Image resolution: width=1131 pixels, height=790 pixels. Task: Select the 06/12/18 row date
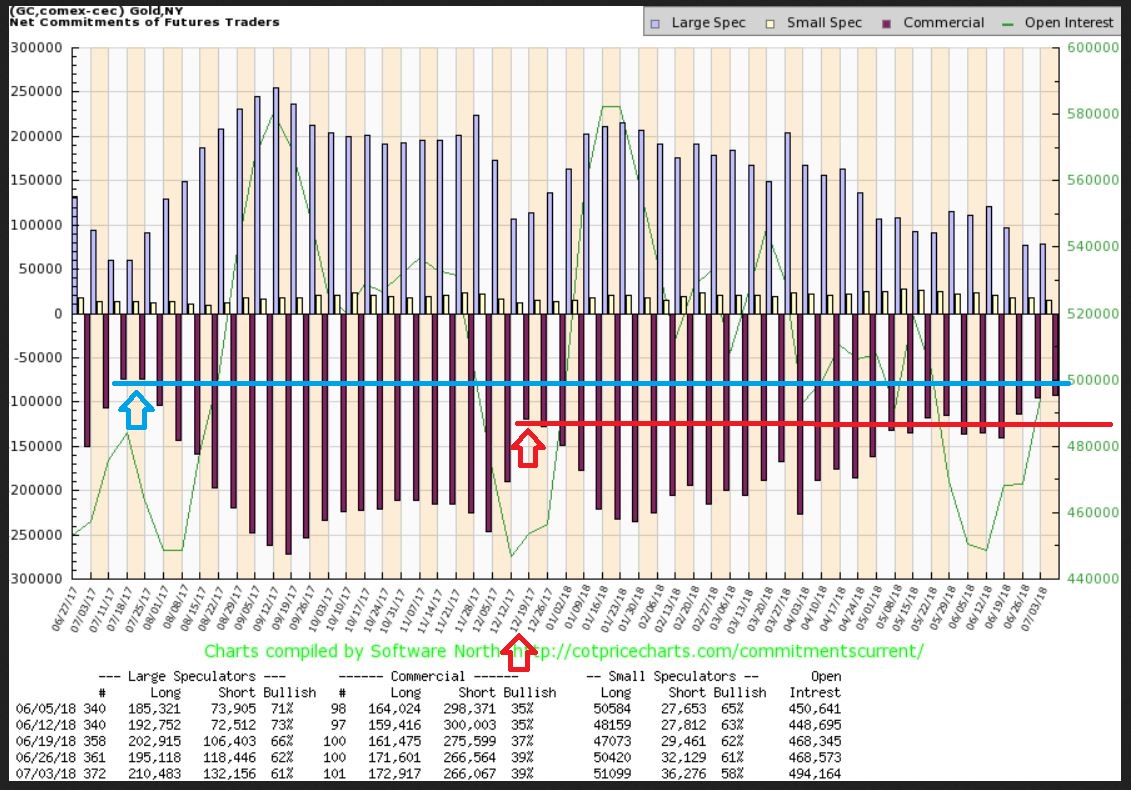(45, 724)
